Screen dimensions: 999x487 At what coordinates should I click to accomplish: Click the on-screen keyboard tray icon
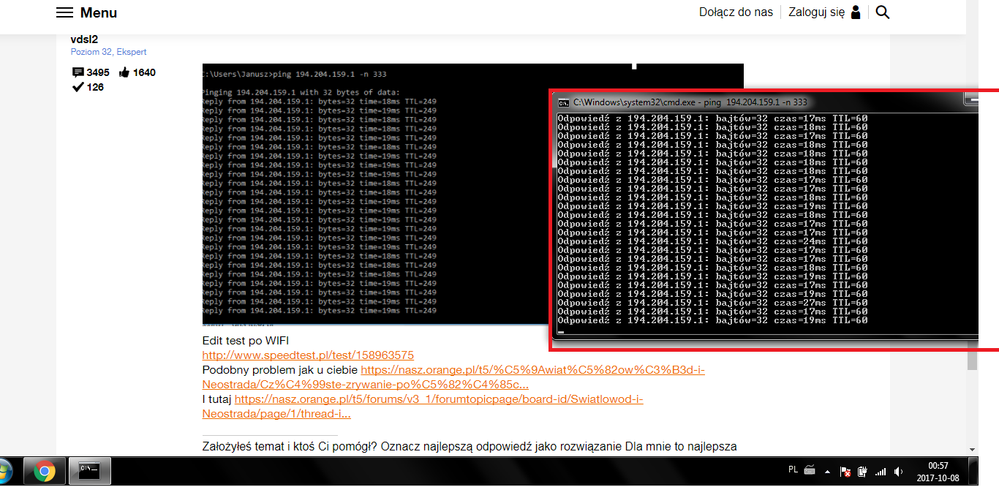810,471
